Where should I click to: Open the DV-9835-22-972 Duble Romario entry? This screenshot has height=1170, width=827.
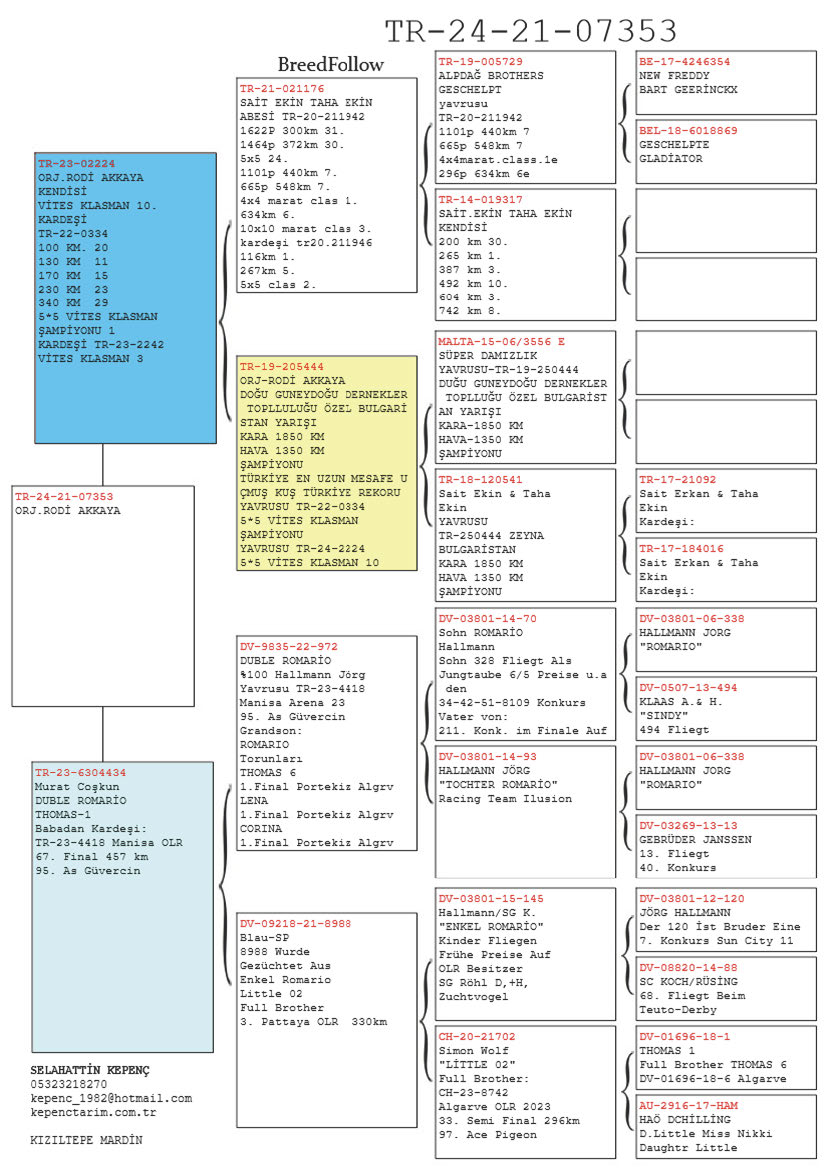(327, 743)
